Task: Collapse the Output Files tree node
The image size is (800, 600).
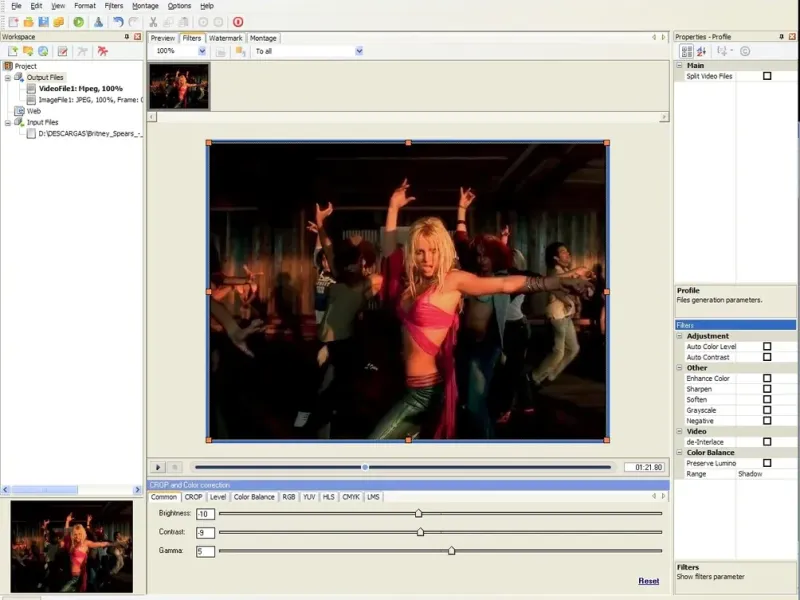Action: [x=8, y=77]
